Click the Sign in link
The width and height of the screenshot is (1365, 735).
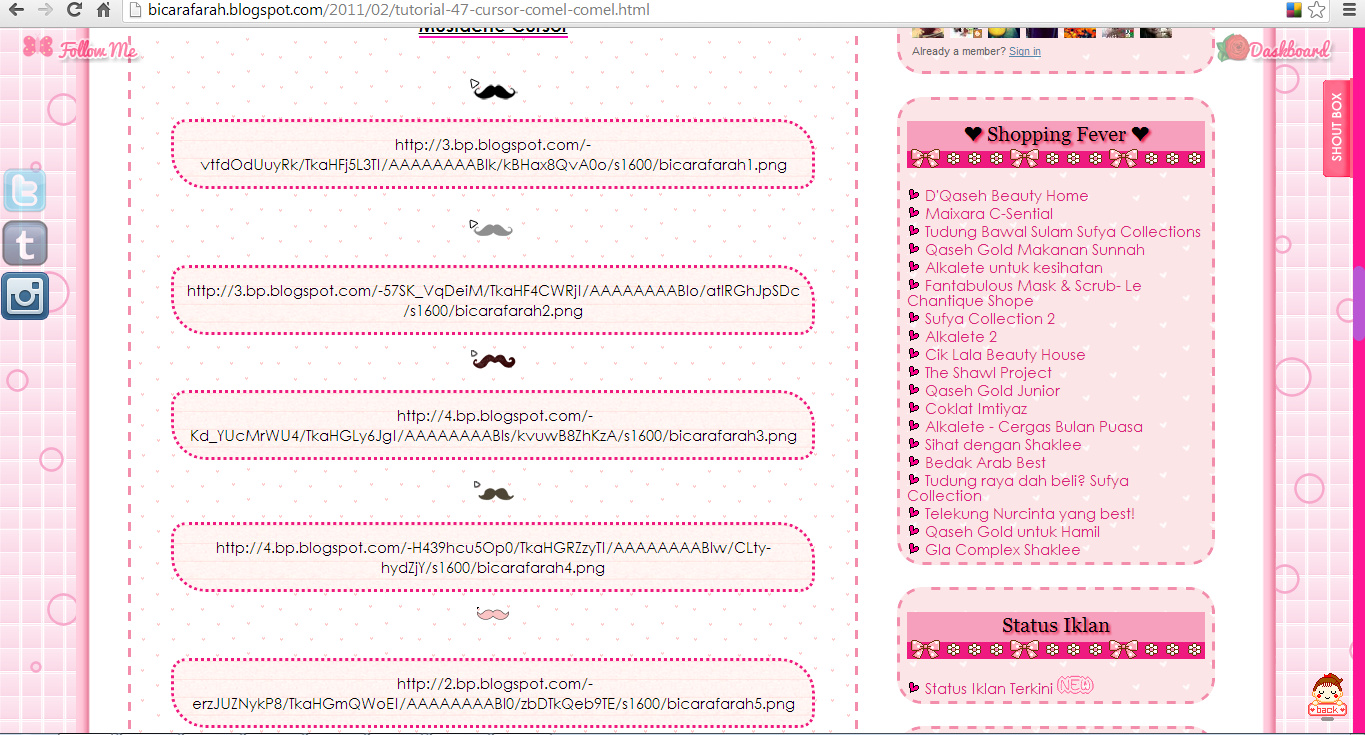(x=1024, y=51)
